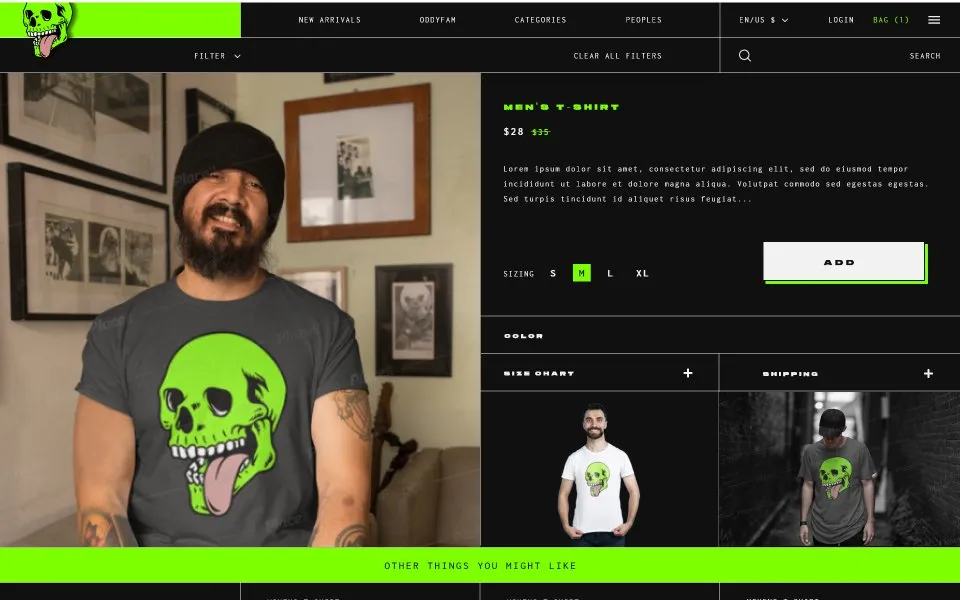Select size S for the t-shirt
The image size is (960, 600).
[x=553, y=272]
